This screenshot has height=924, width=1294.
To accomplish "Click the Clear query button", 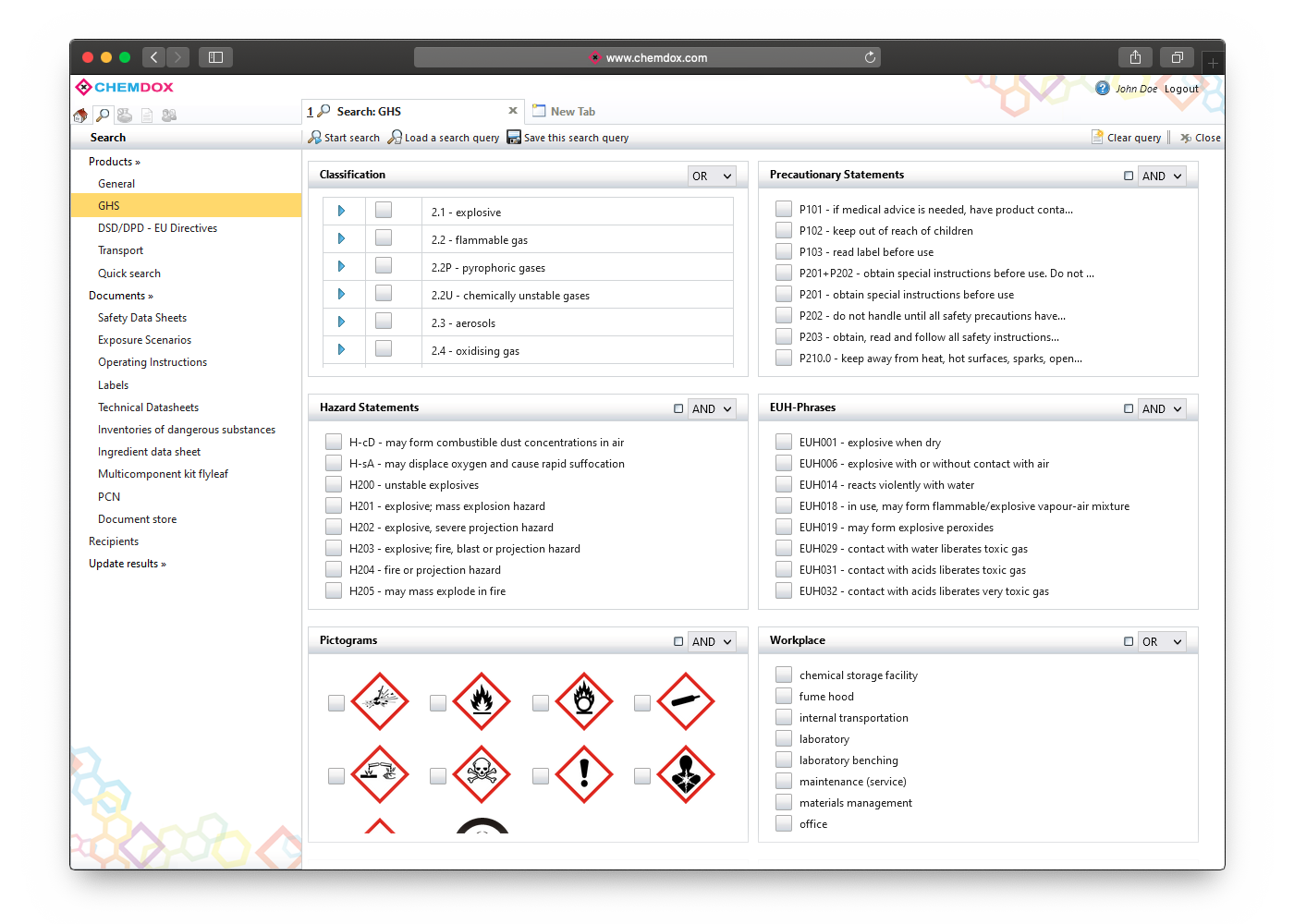I will click(1127, 137).
